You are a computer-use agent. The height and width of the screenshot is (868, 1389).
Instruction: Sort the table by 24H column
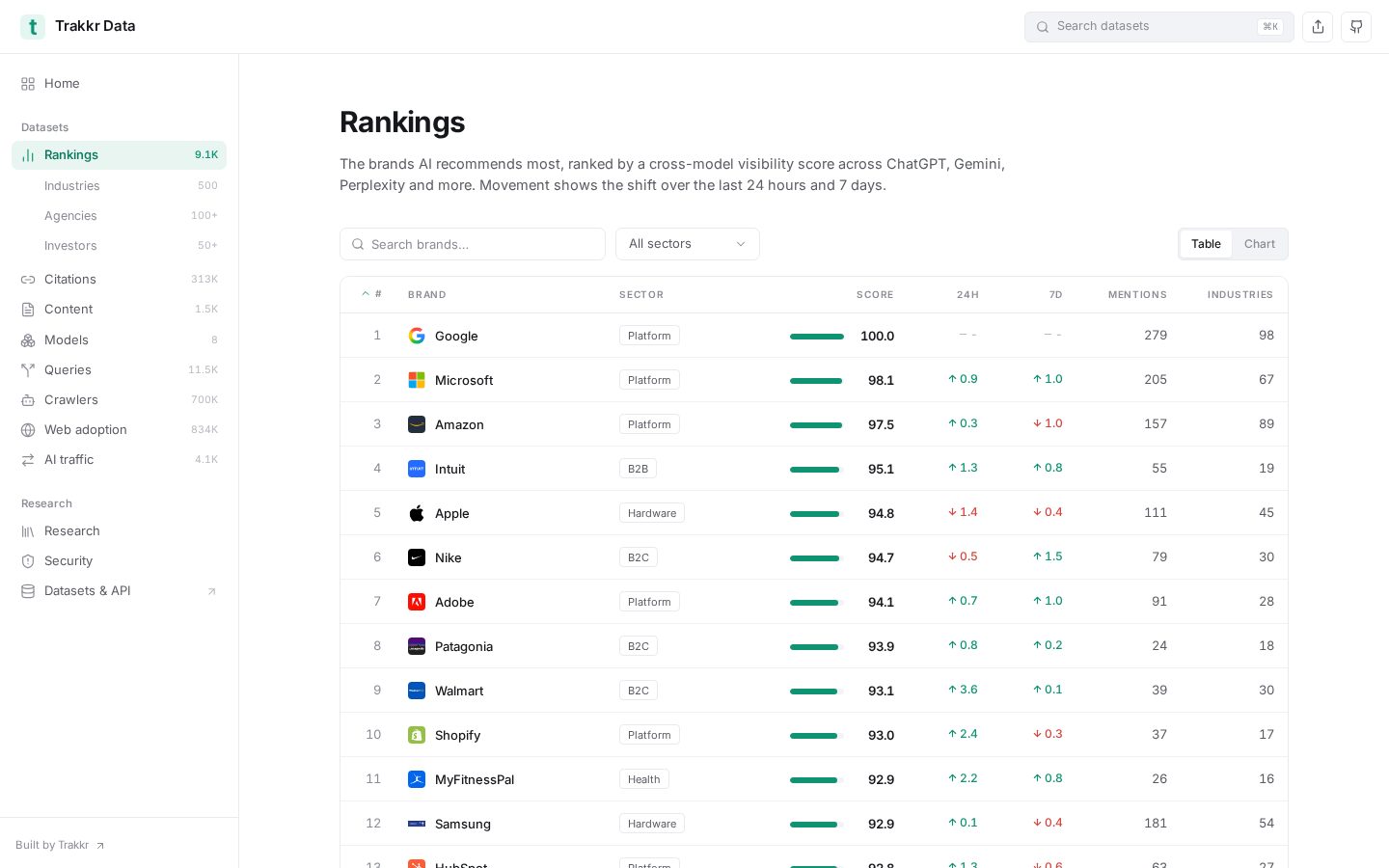[x=967, y=295]
